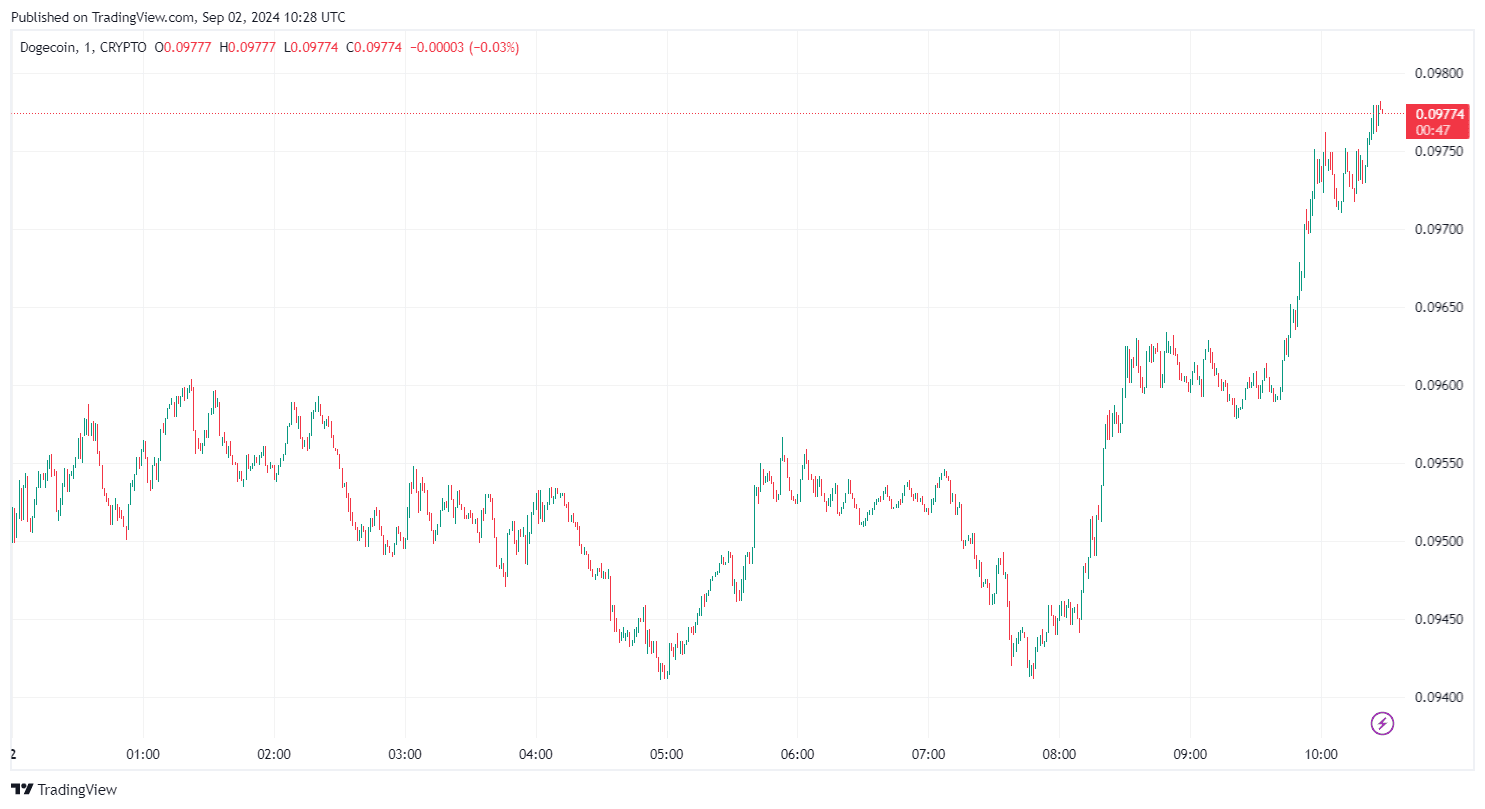
Task: Click the 0.09800 price axis label
Action: (1438, 73)
